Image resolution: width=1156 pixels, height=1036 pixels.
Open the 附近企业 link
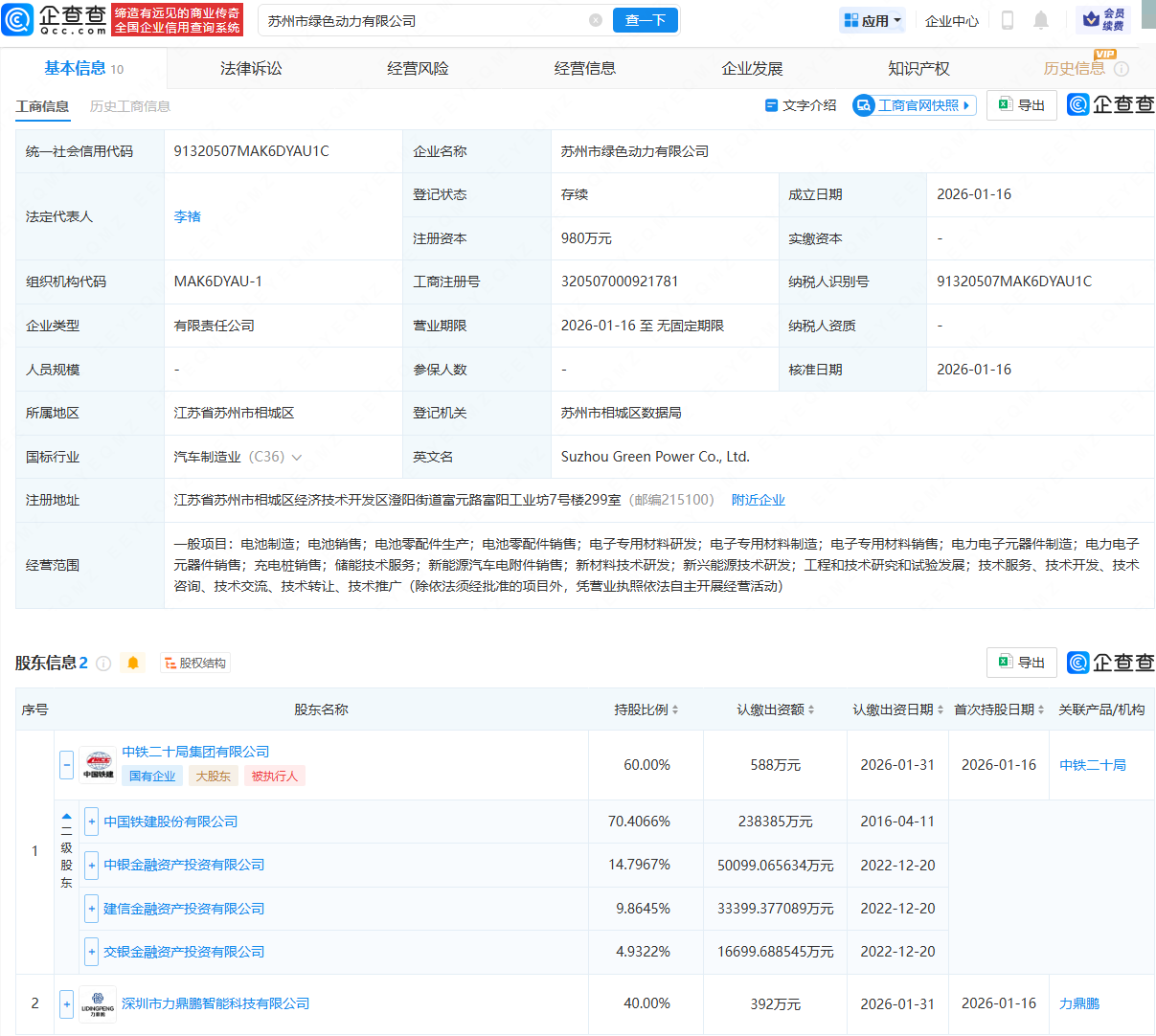(758, 500)
